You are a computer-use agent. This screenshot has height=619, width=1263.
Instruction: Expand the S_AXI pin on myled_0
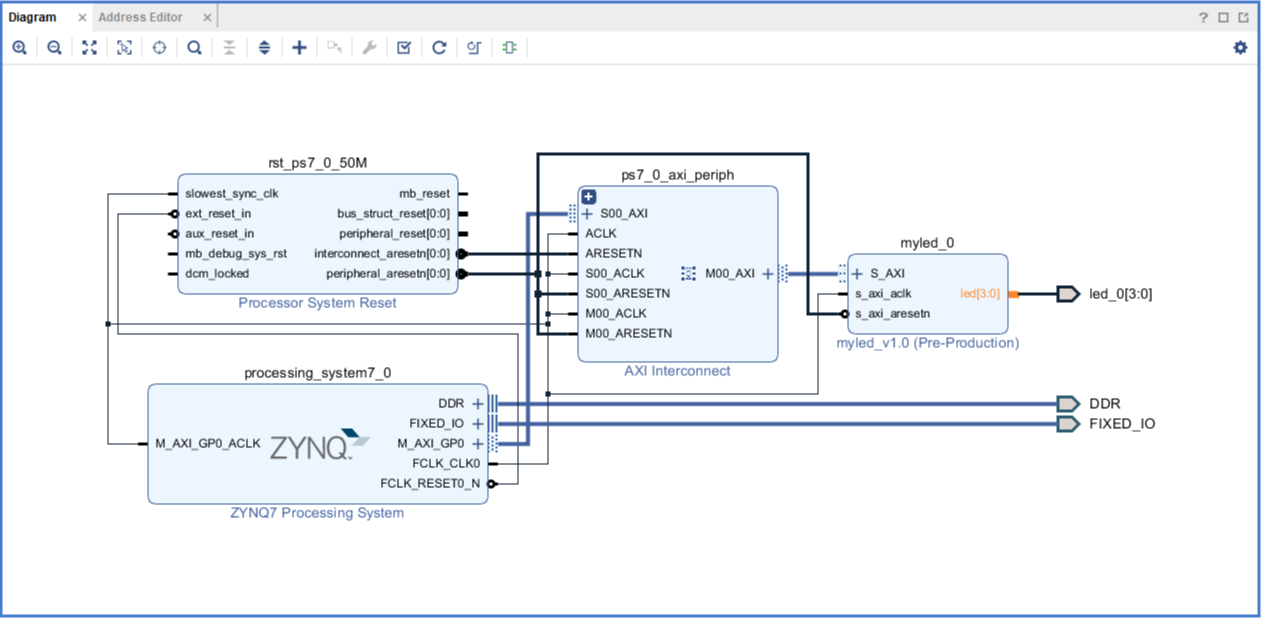(x=857, y=274)
